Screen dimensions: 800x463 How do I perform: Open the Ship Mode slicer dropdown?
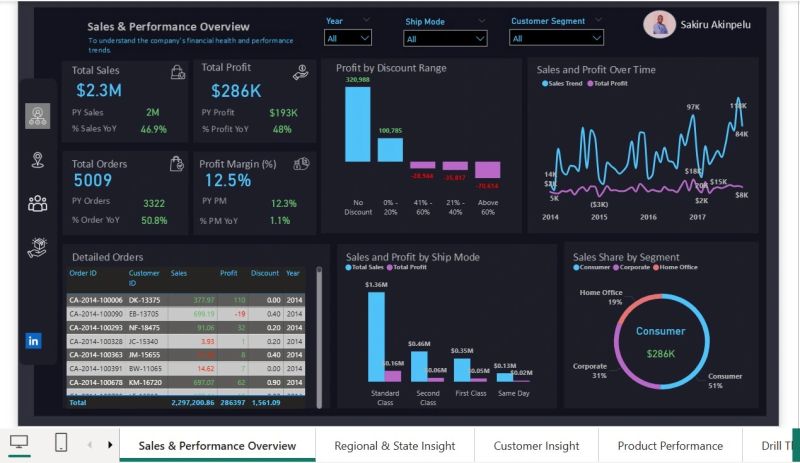coord(445,39)
